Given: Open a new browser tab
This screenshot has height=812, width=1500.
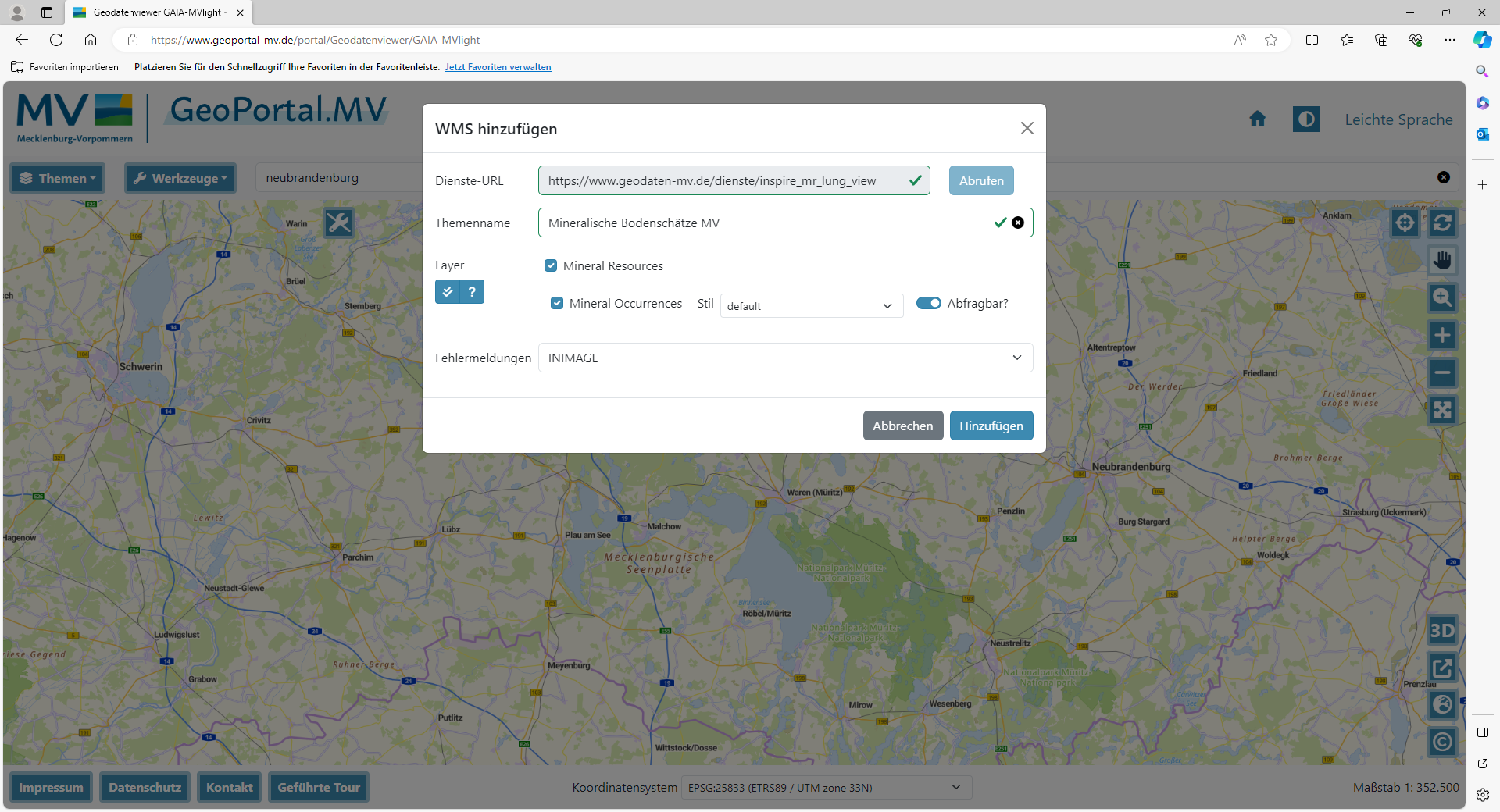Looking at the screenshot, I should pyautogui.click(x=266, y=12).
